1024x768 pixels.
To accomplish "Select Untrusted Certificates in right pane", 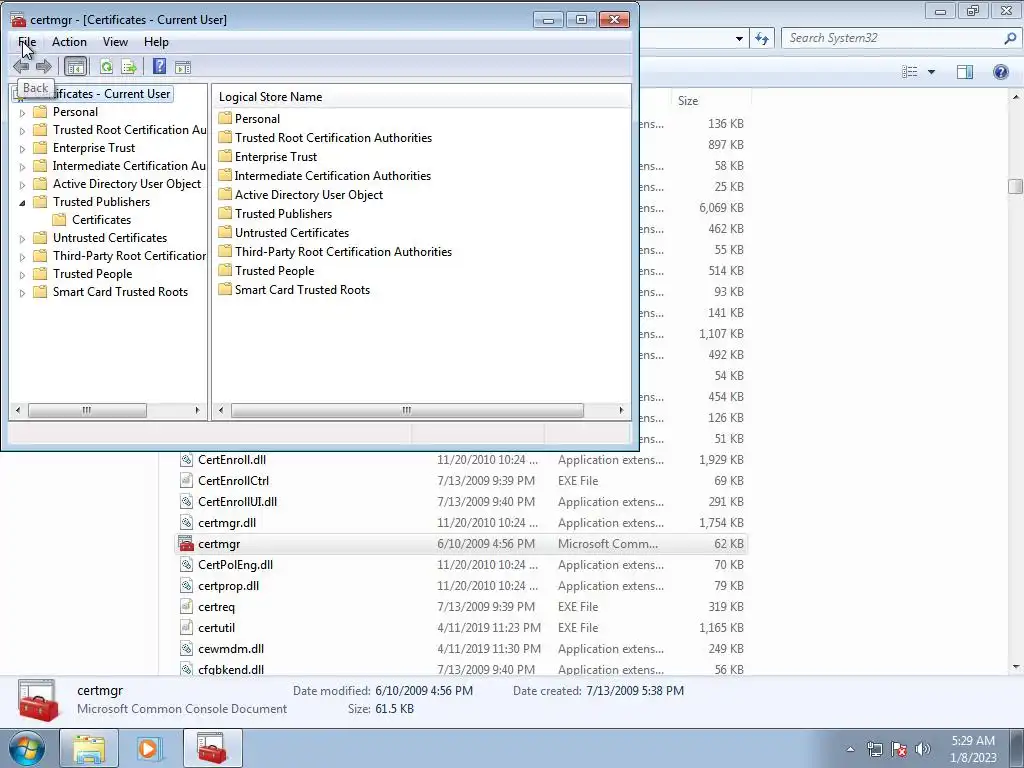I will pos(292,232).
